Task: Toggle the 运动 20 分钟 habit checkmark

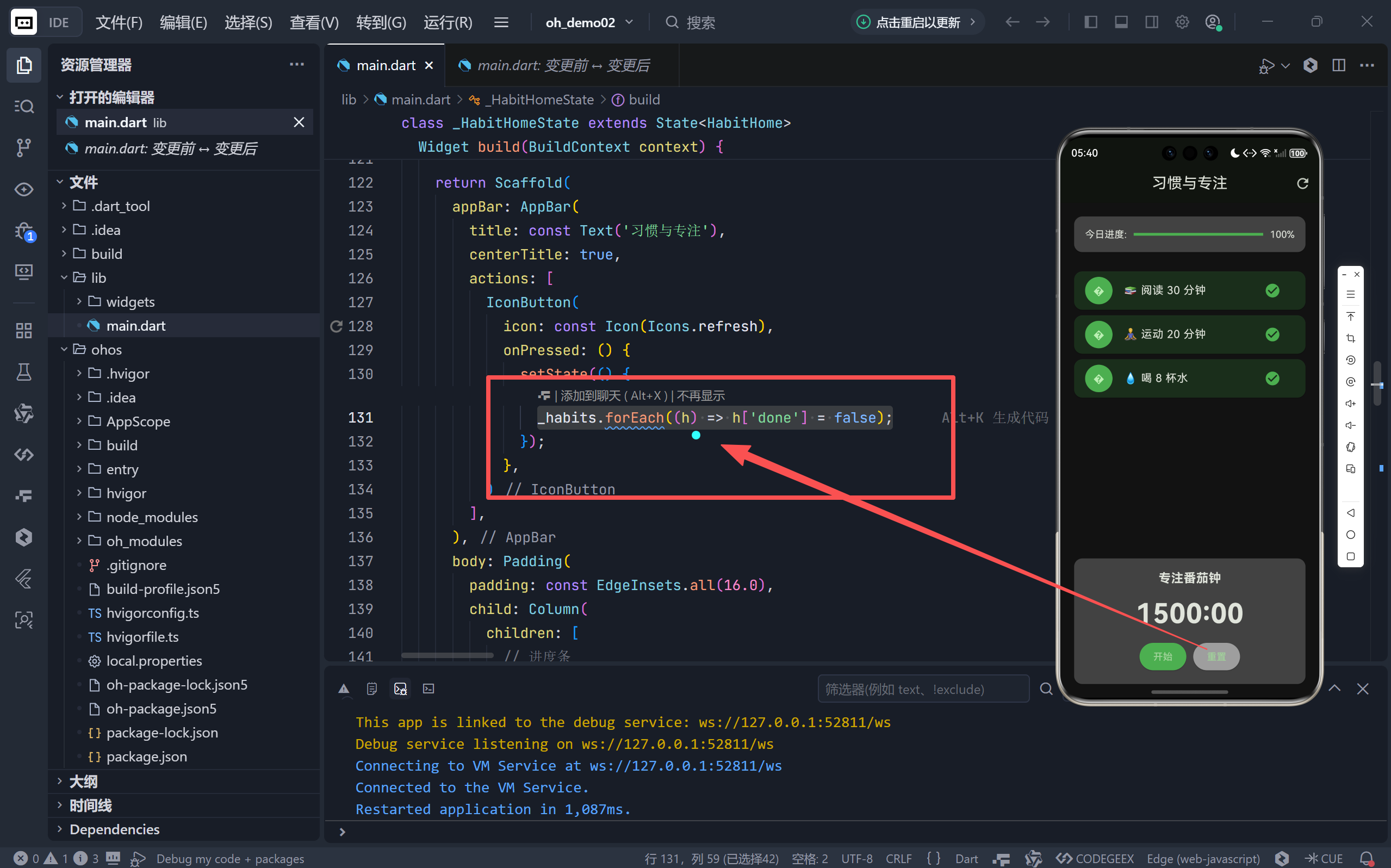Action: click(1272, 334)
